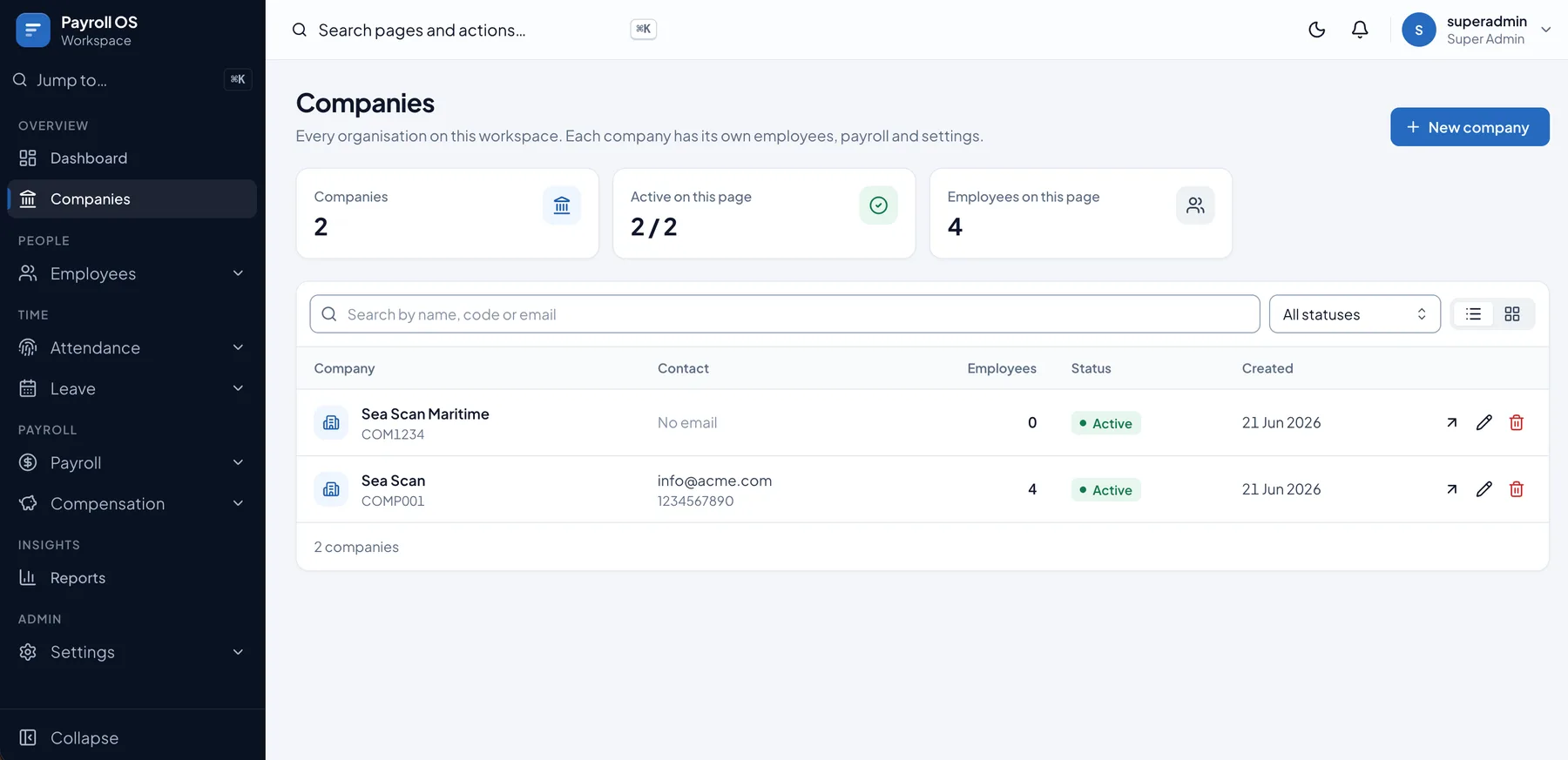Click the New company button
This screenshot has height=760, width=1568.
coord(1470,127)
